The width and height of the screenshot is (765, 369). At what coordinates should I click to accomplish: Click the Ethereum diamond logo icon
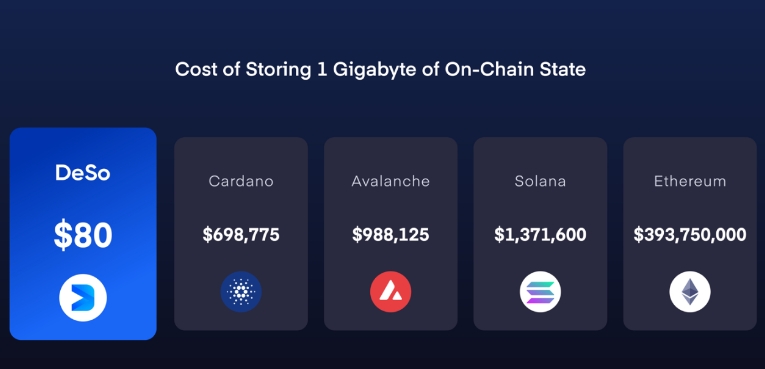(x=690, y=292)
